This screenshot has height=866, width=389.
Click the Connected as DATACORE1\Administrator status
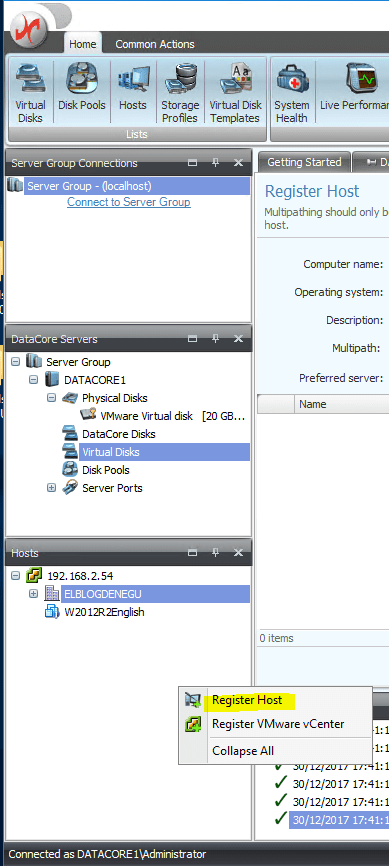[107, 854]
